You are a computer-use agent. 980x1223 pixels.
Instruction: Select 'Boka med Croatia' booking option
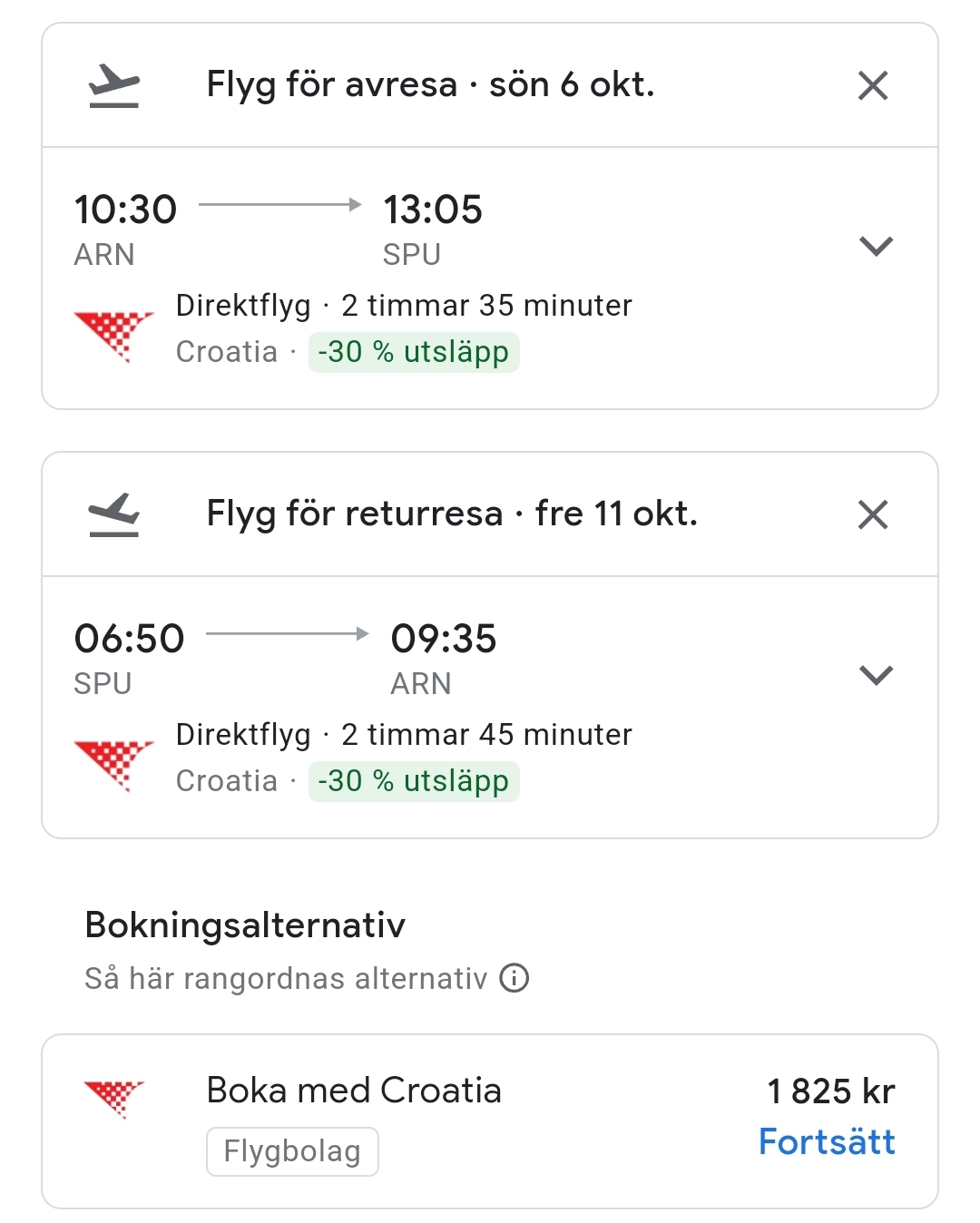point(354,1091)
